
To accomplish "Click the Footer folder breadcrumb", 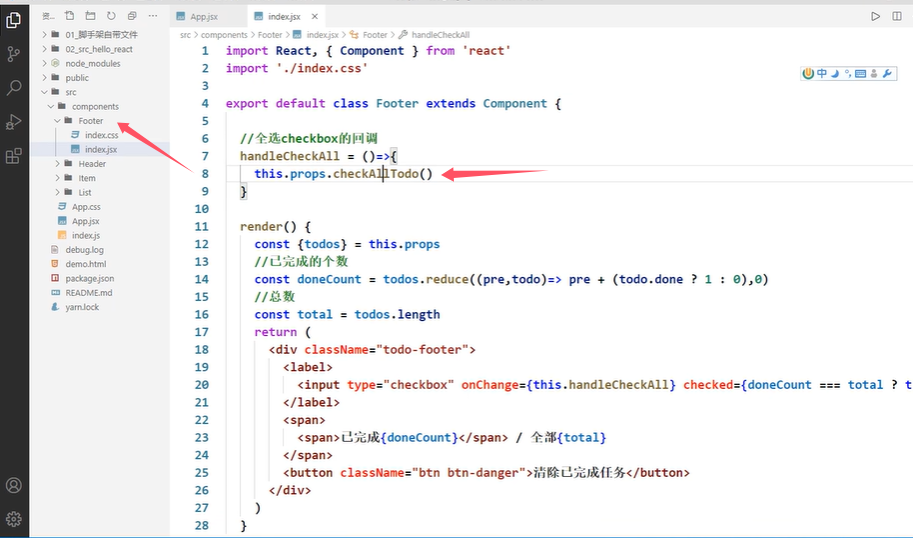I will coord(270,35).
